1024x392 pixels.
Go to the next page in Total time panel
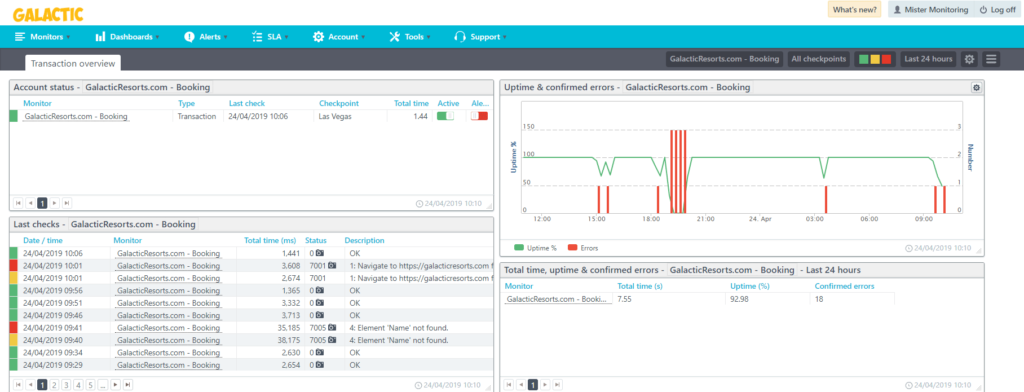(x=545, y=385)
